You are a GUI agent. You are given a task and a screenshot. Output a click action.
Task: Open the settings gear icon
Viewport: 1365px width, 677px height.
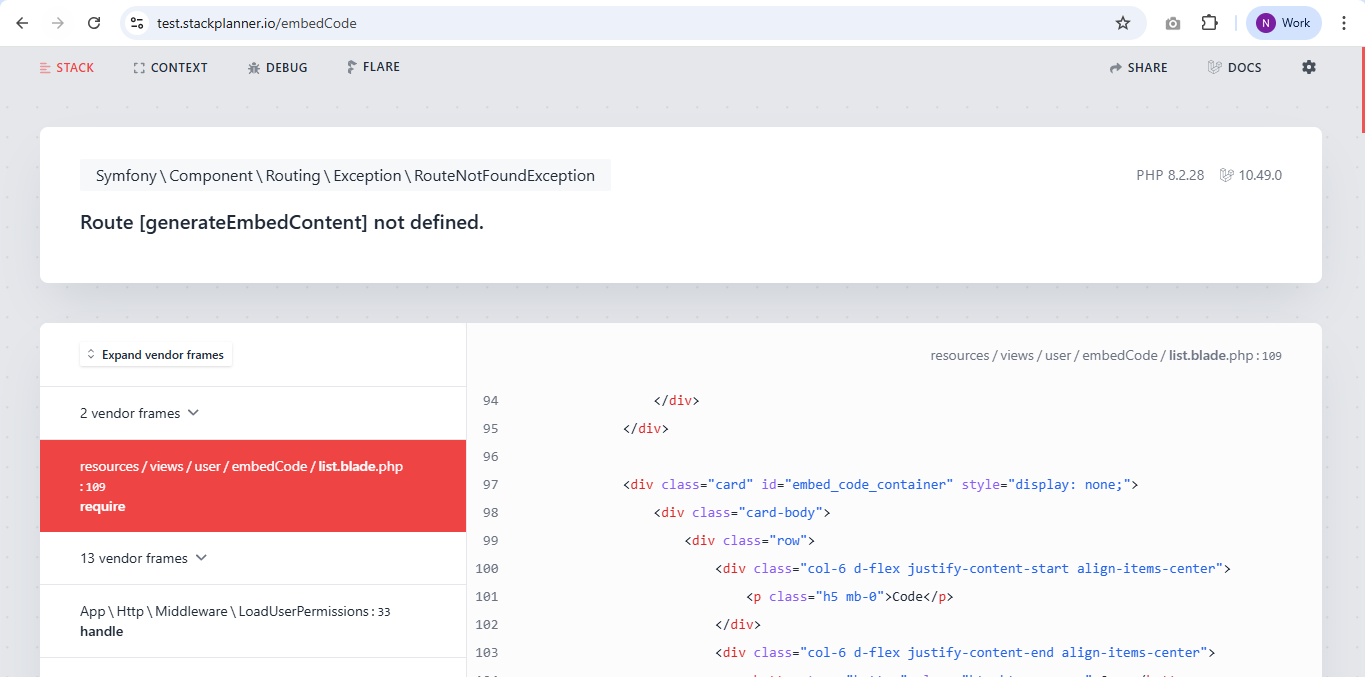(1308, 67)
